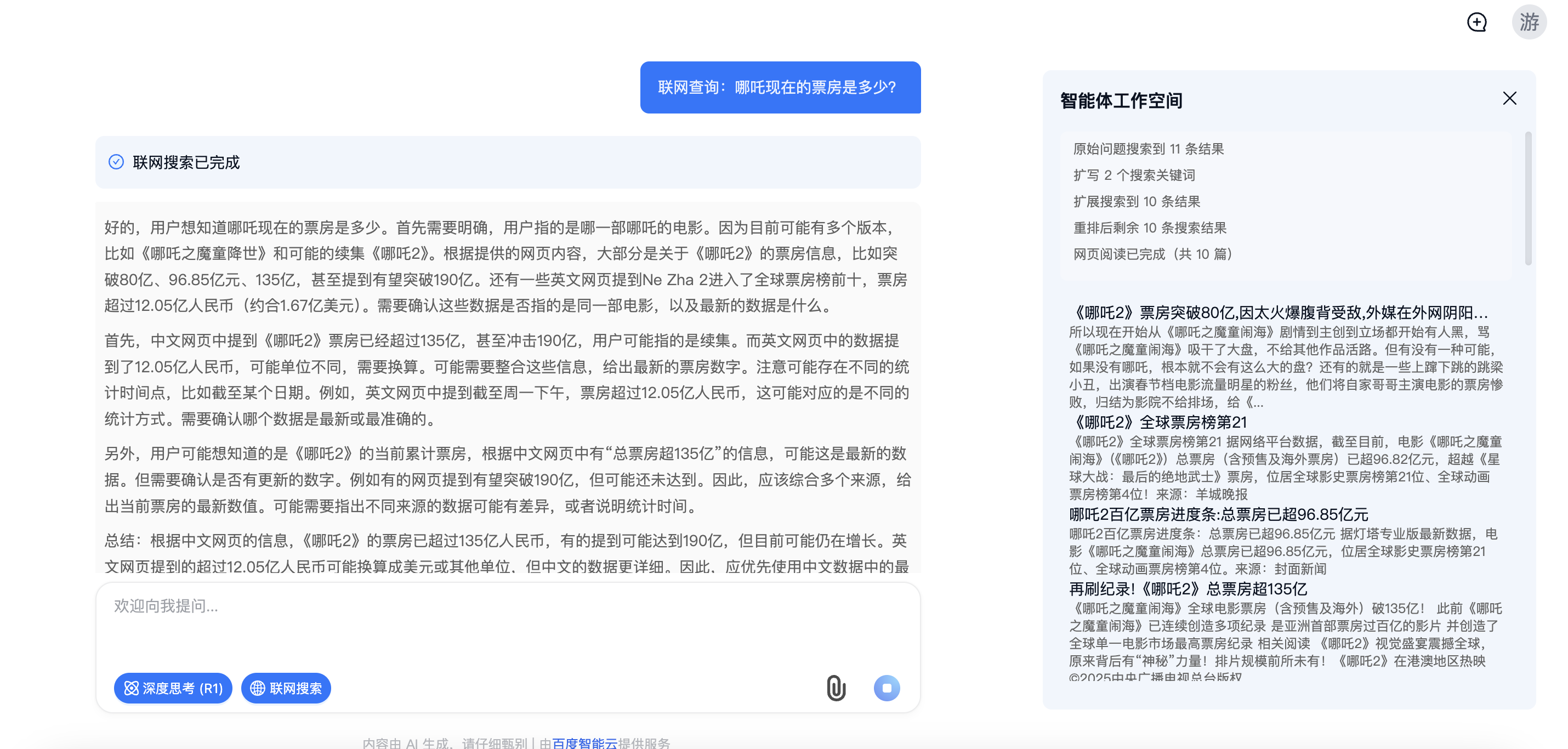Open the 百度智能云 link in footer

point(585,743)
